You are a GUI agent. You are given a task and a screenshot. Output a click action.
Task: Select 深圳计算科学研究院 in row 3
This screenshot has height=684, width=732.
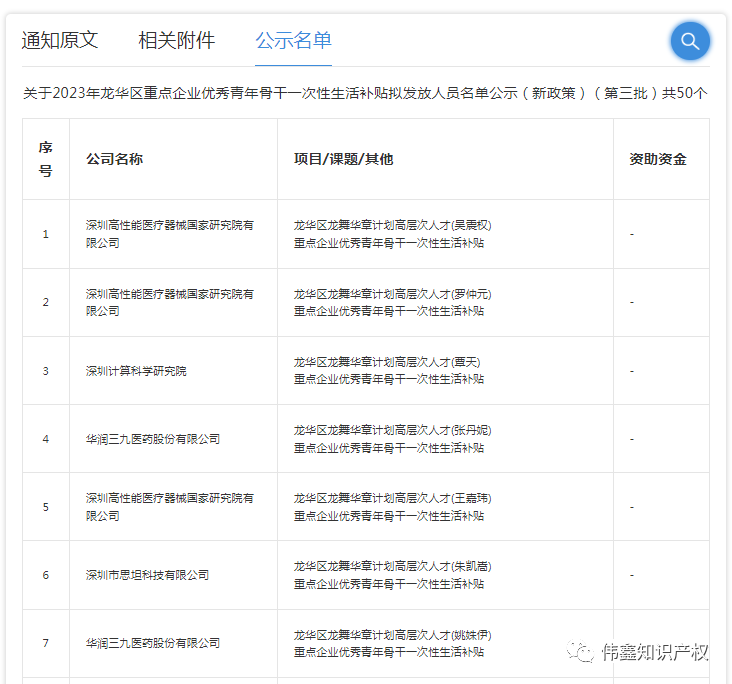pyautogui.click(x=136, y=371)
